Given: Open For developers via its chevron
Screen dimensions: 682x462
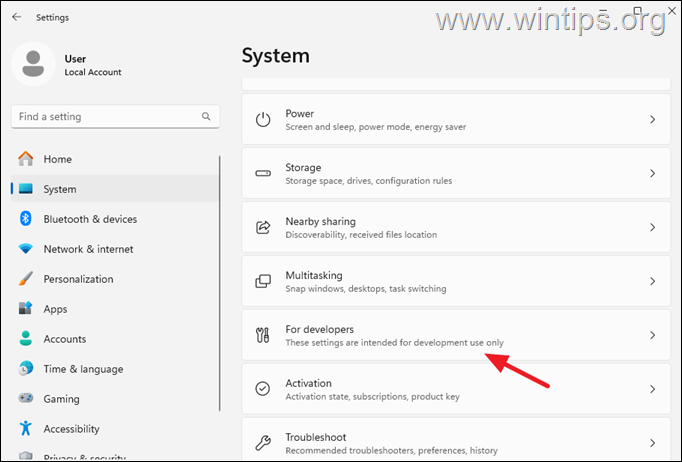Looking at the screenshot, I should point(652,335).
